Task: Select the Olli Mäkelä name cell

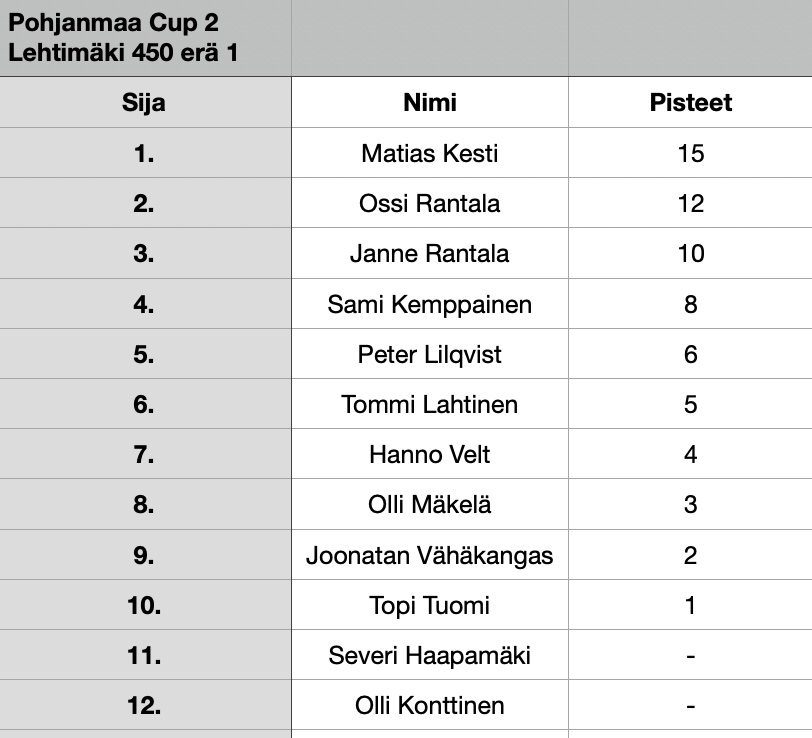Action: coord(430,505)
